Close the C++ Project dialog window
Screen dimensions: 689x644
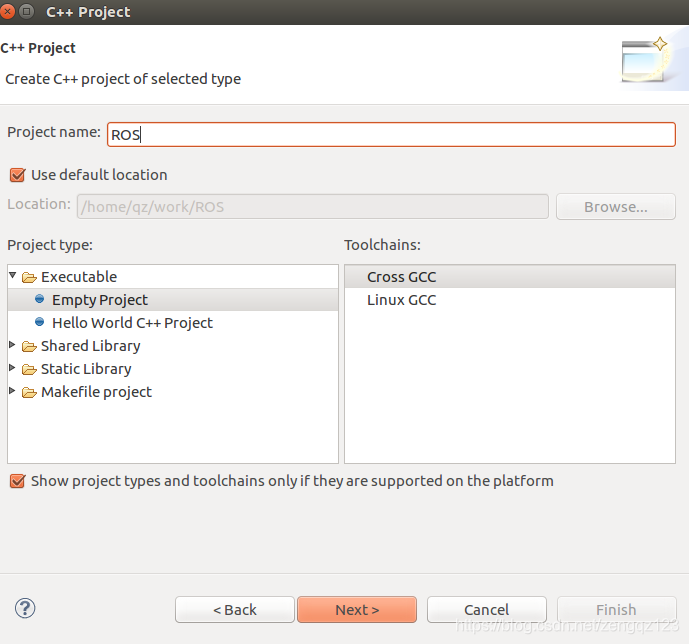point(7,11)
